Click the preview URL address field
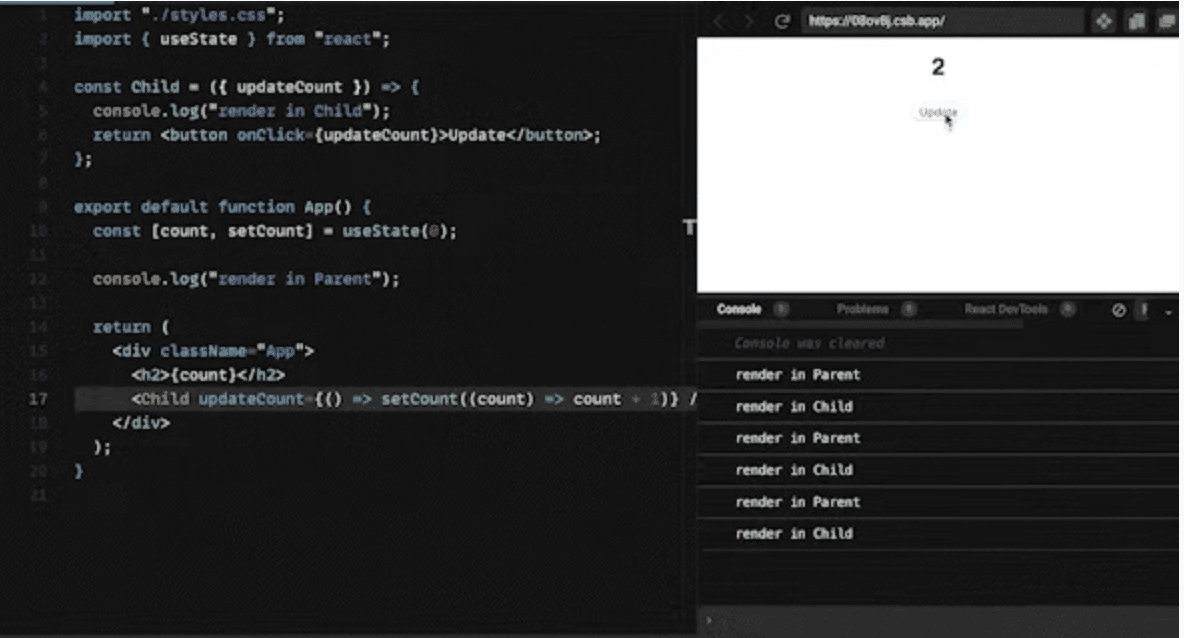 (940, 21)
